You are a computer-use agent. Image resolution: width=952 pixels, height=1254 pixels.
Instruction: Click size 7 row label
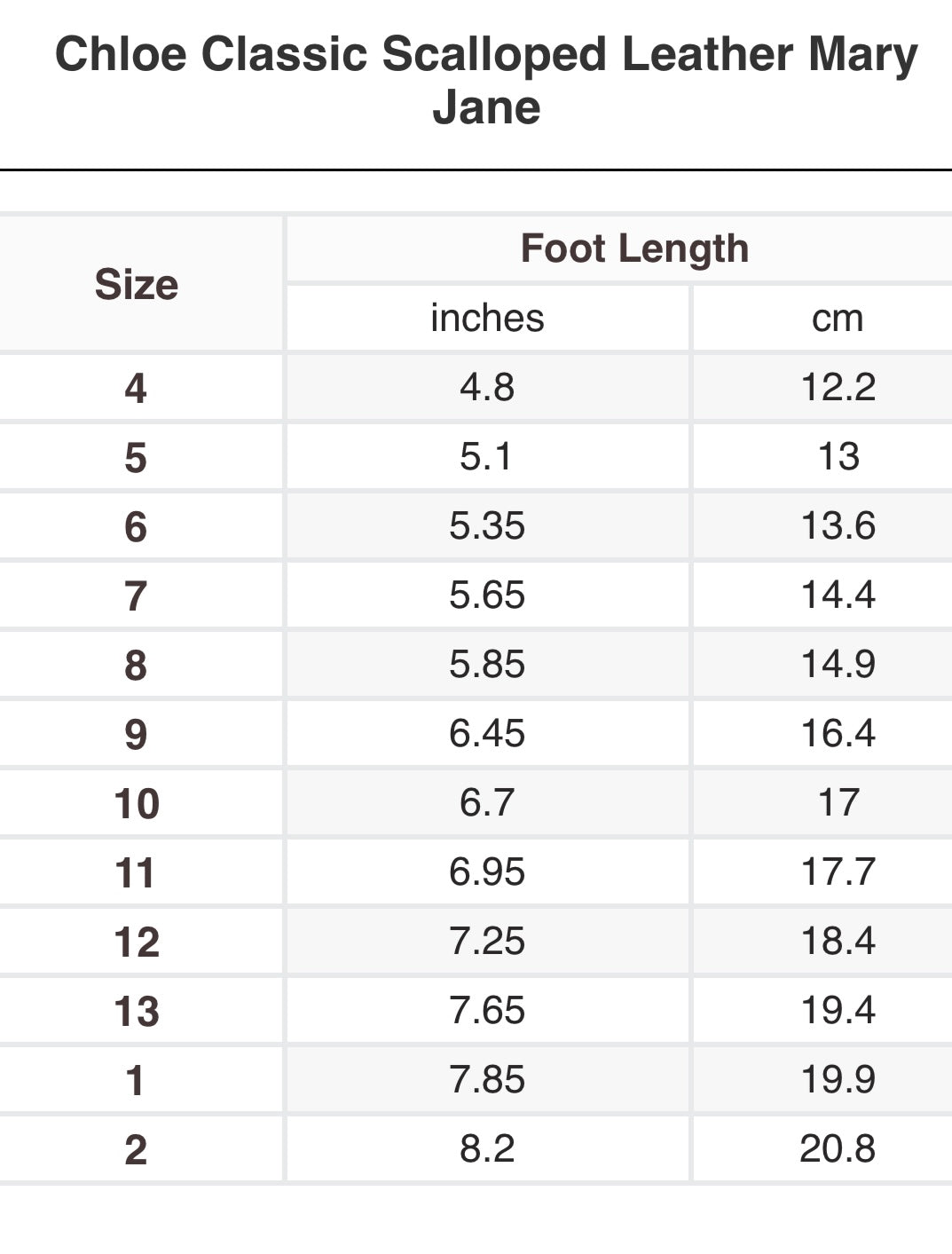(136, 595)
